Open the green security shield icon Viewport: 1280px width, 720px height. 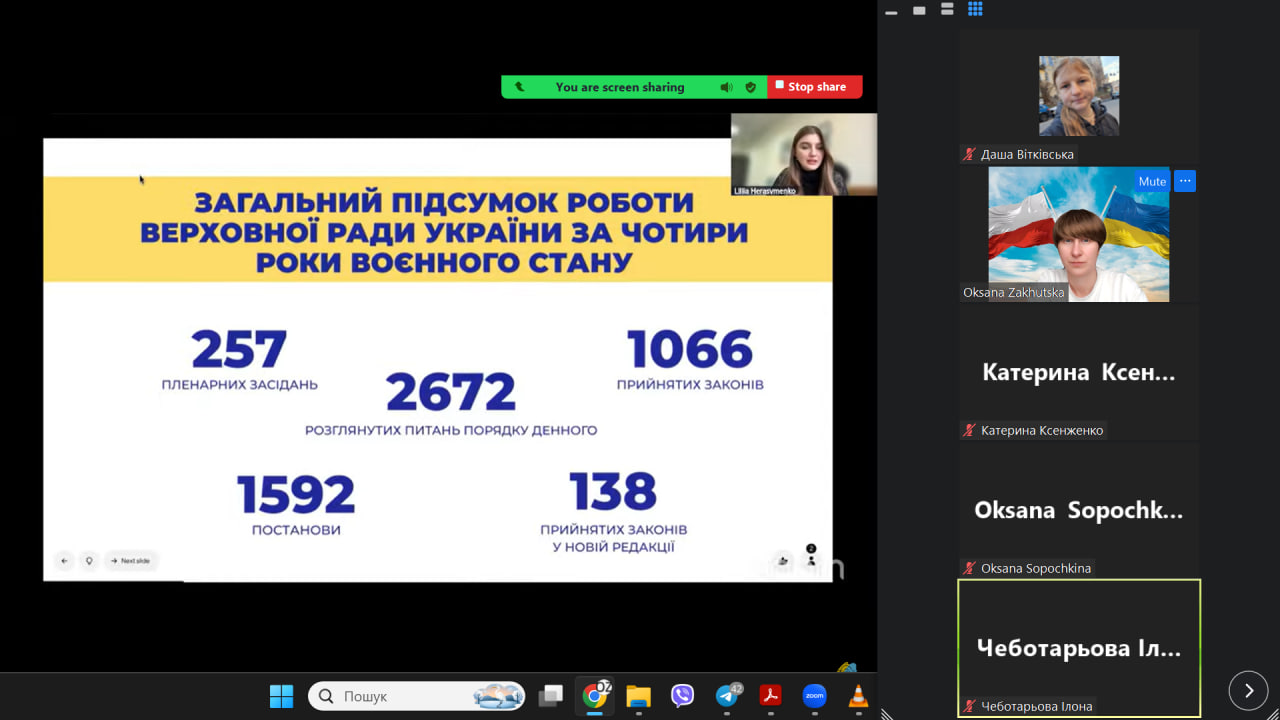tap(751, 87)
